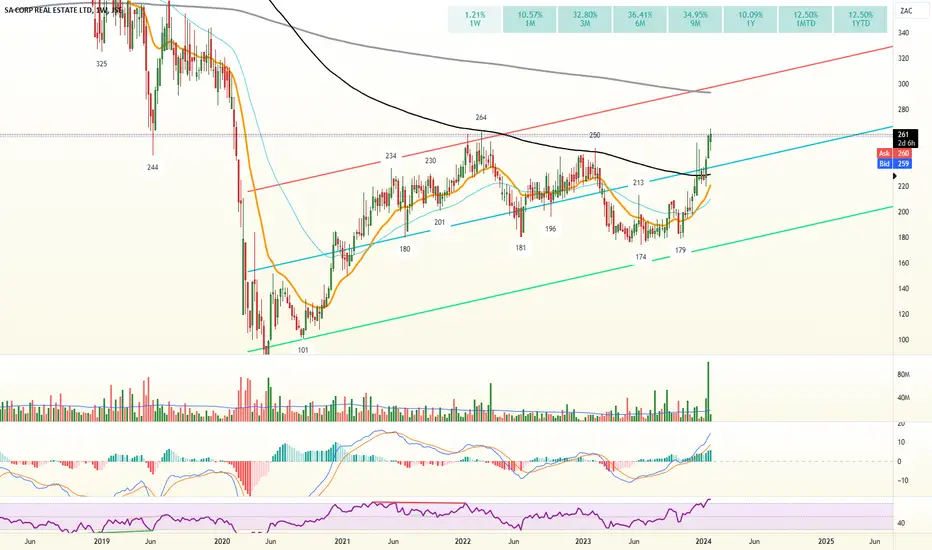932x550 pixels.
Task: Click the 2024 label on time axis
Action: pyautogui.click(x=703, y=542)
